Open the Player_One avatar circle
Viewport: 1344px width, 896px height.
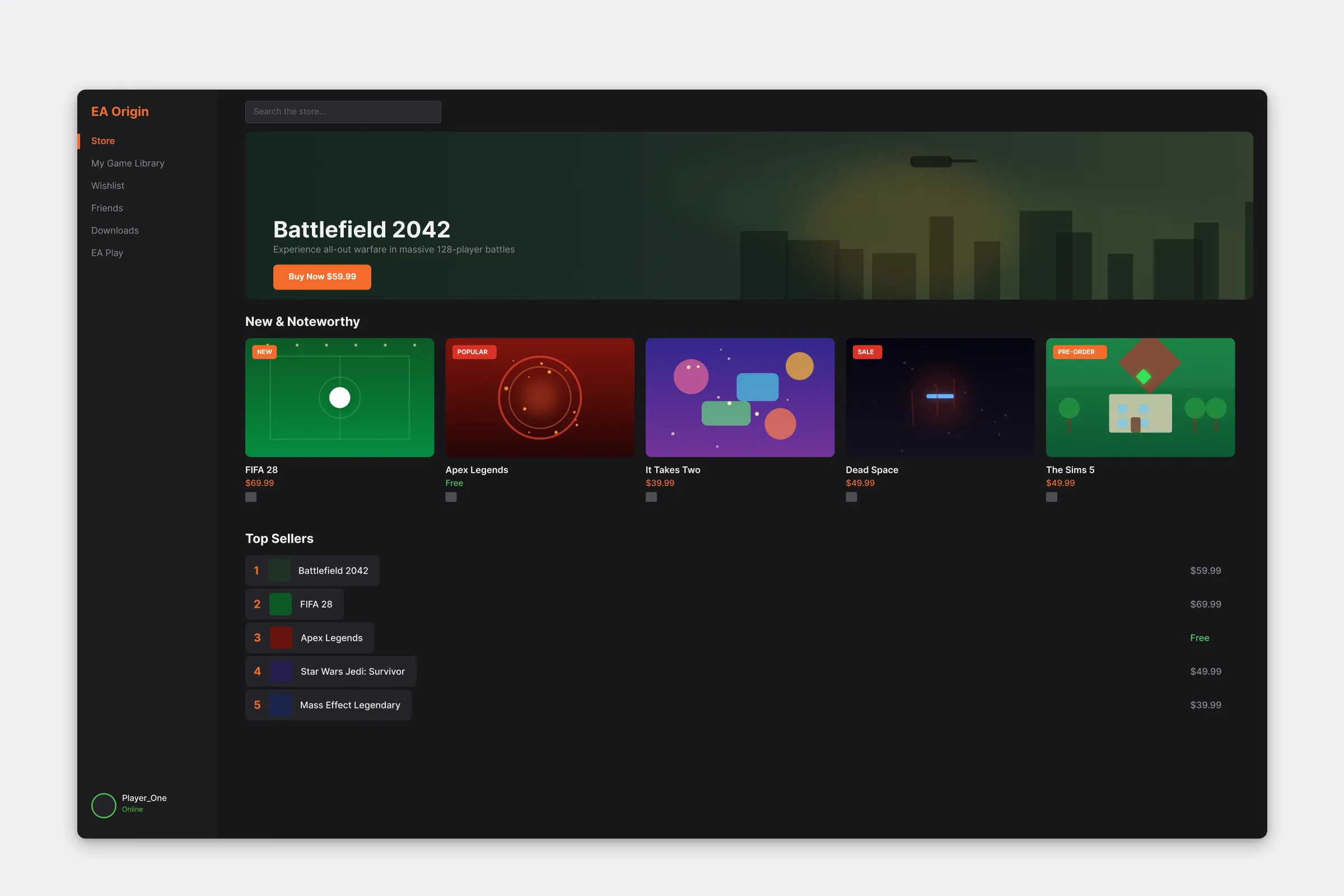pos(104,806)
